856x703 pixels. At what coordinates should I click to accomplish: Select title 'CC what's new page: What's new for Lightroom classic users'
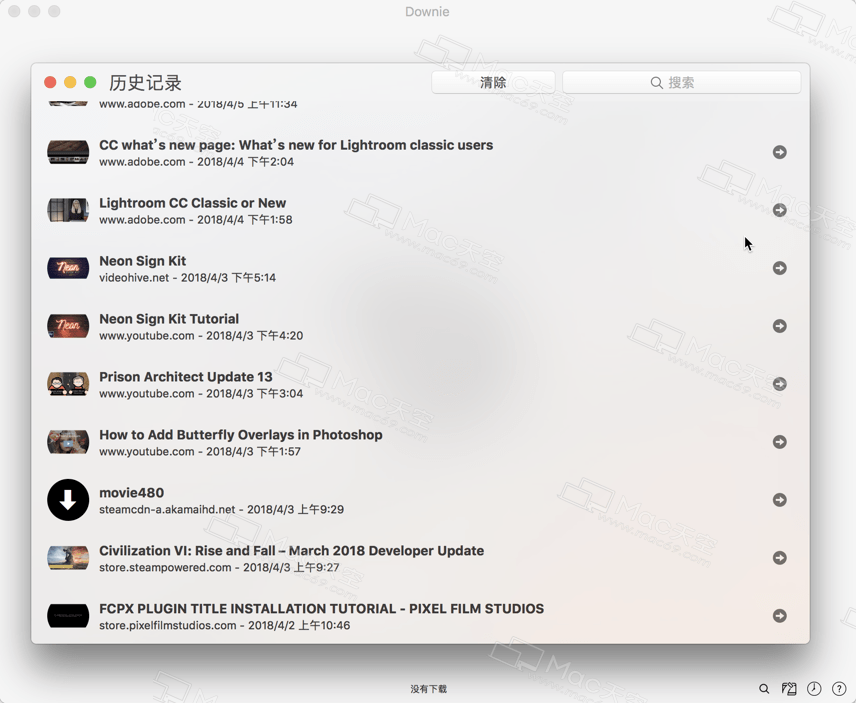[296, 145]
